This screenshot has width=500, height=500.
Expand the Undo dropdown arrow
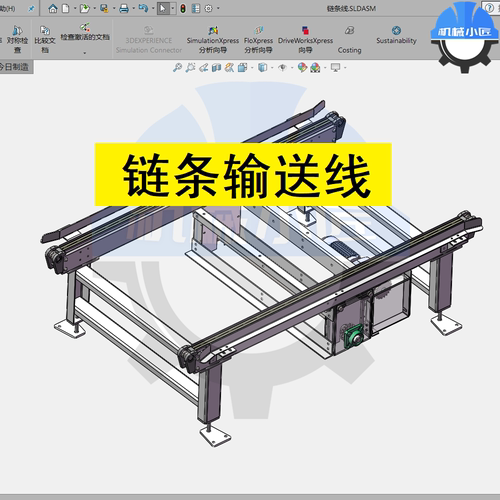[153, 8]
